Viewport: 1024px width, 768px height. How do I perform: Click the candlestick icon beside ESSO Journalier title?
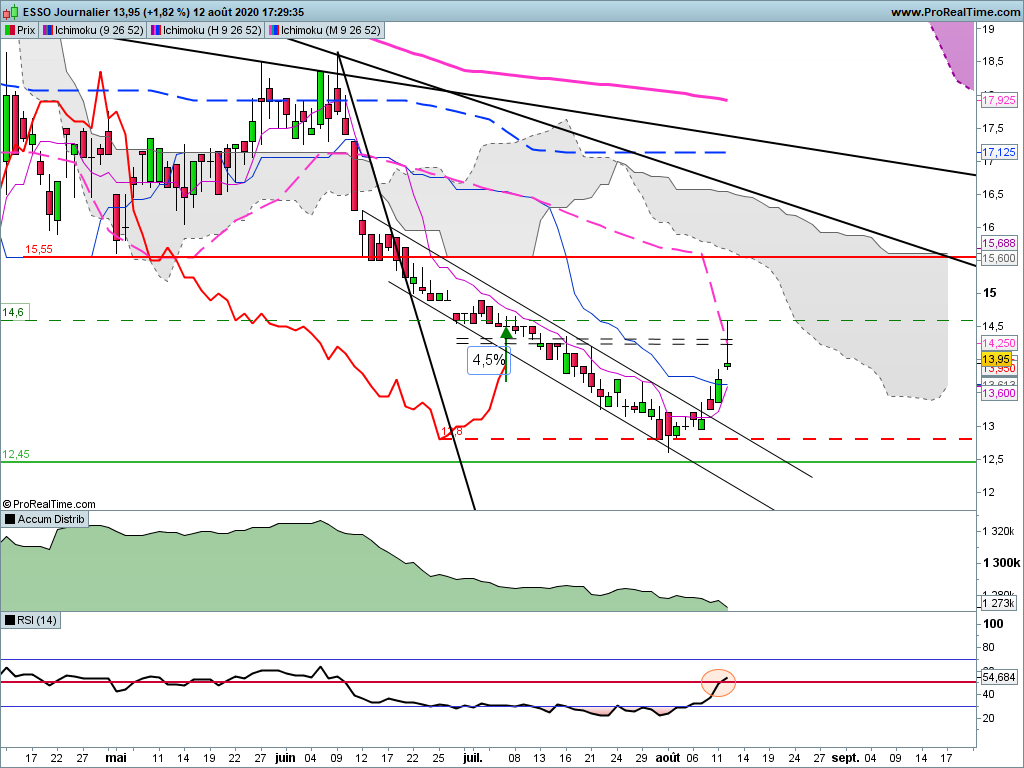point(11,12)
